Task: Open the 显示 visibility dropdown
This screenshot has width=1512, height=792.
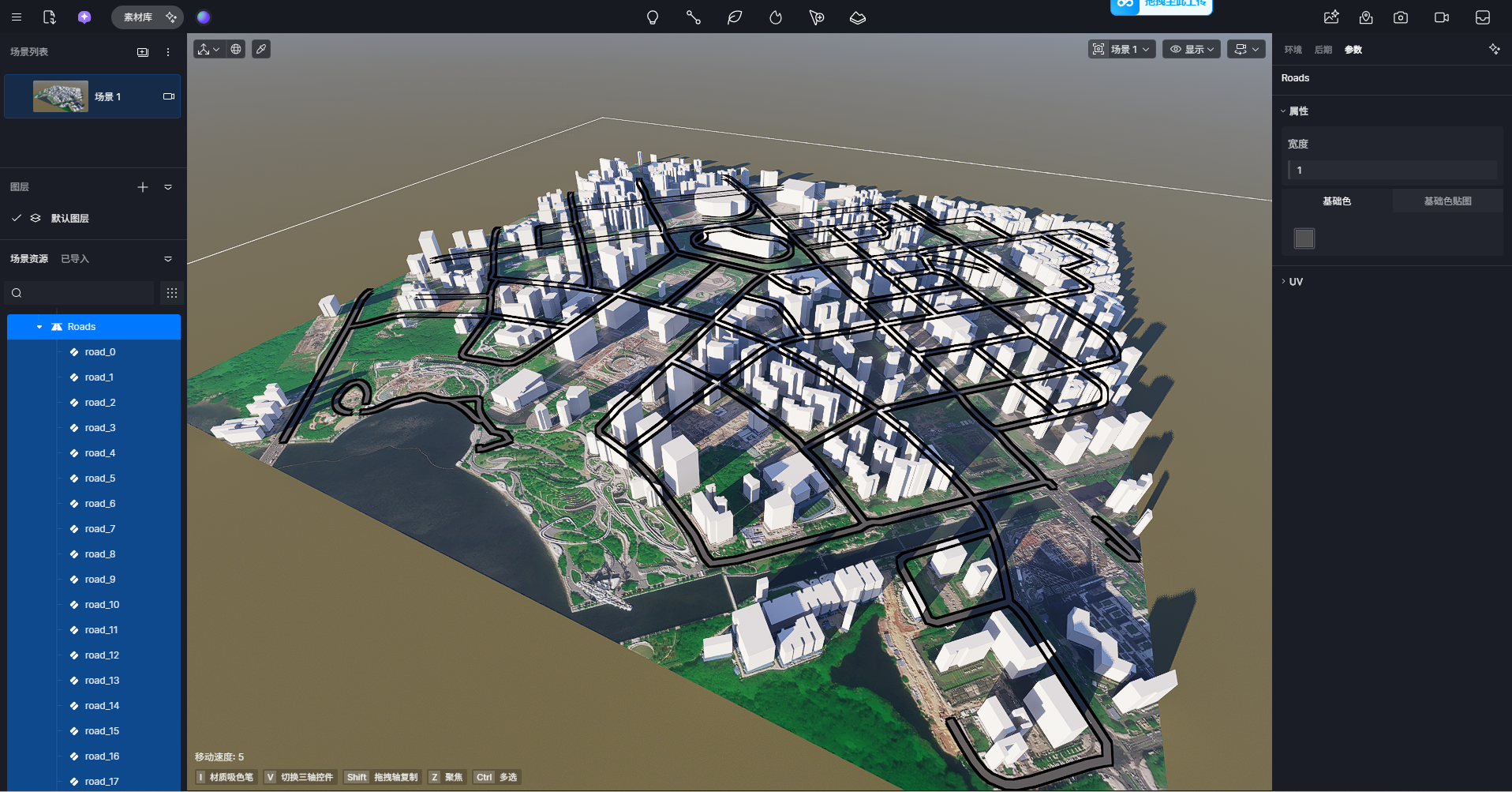Action: click(1192, 49)
